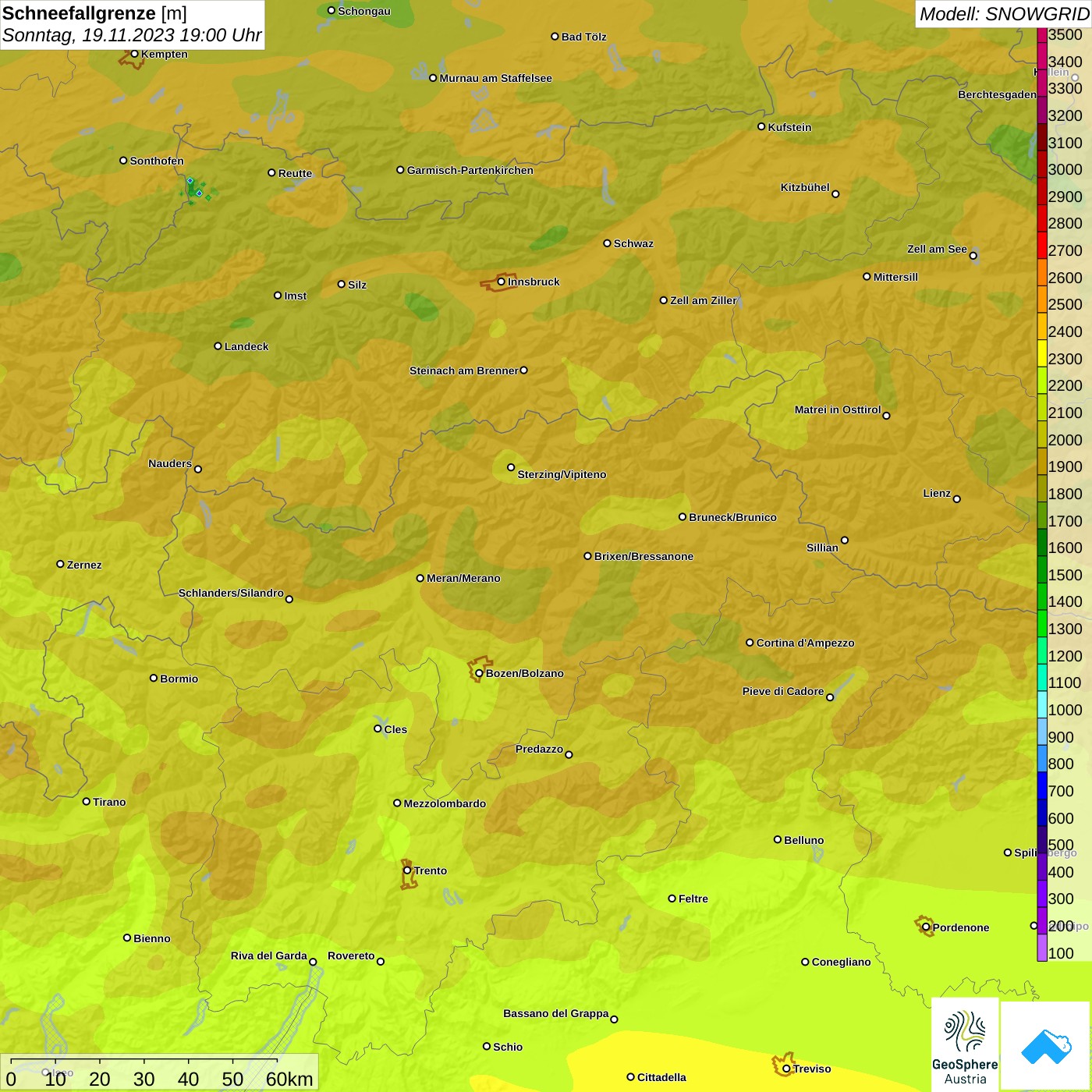Click the Cles location dot
Screen dimensions: 1092x1092
pos(378,729)
